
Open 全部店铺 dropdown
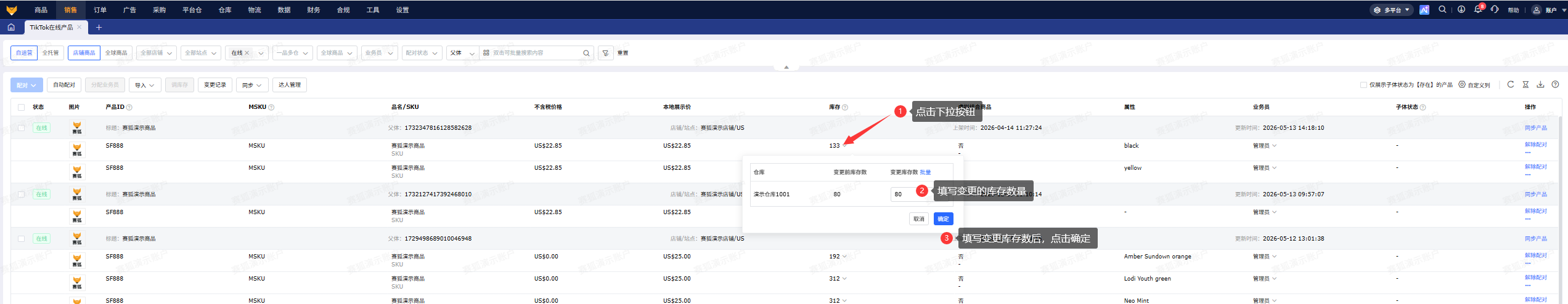click(157, 53)
